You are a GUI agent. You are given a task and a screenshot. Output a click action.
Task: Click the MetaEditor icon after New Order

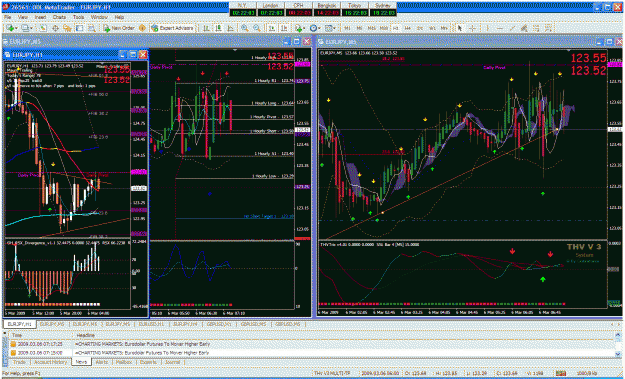142,28
